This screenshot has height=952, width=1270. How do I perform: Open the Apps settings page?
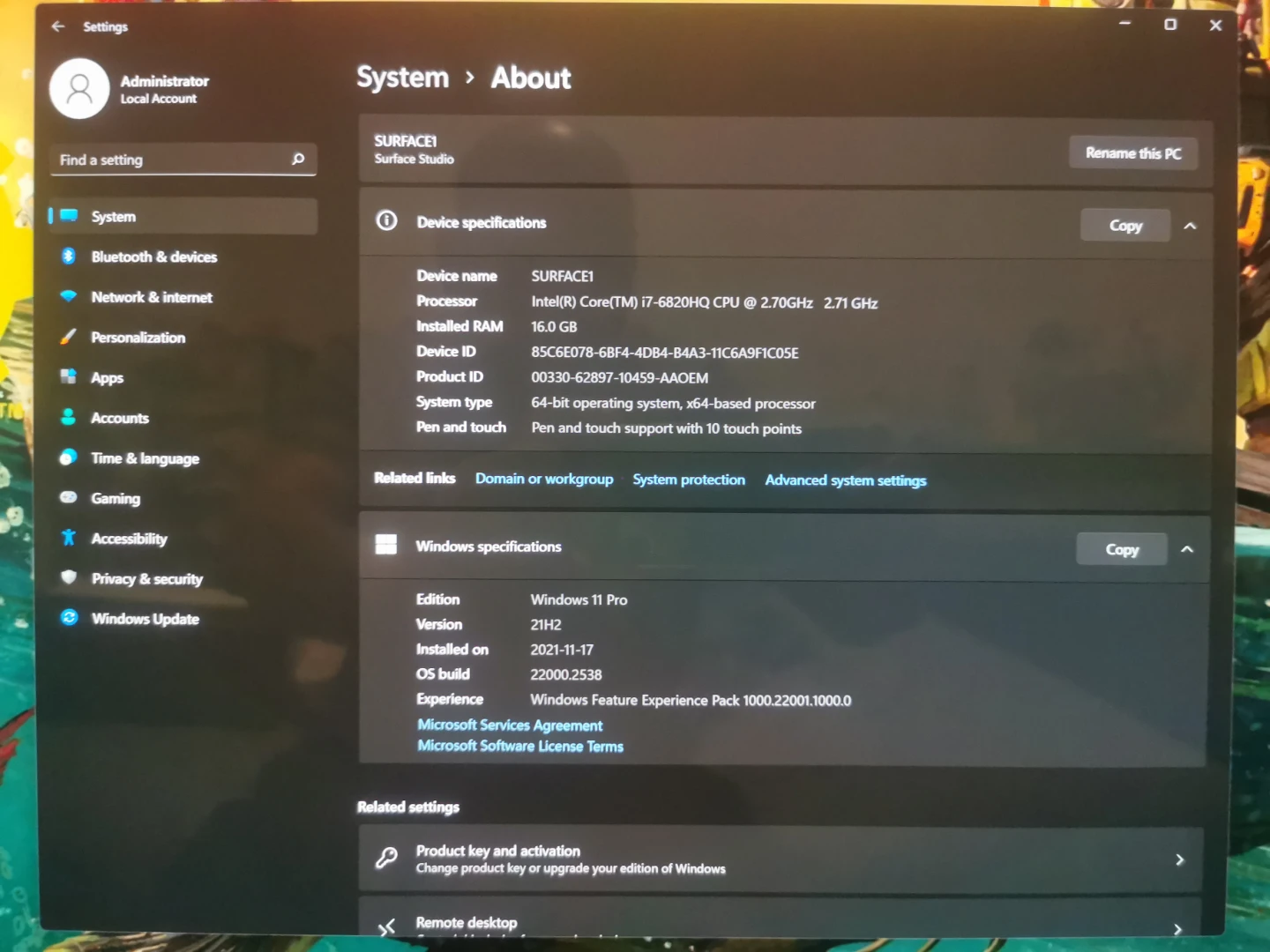[x=183, y=377]
